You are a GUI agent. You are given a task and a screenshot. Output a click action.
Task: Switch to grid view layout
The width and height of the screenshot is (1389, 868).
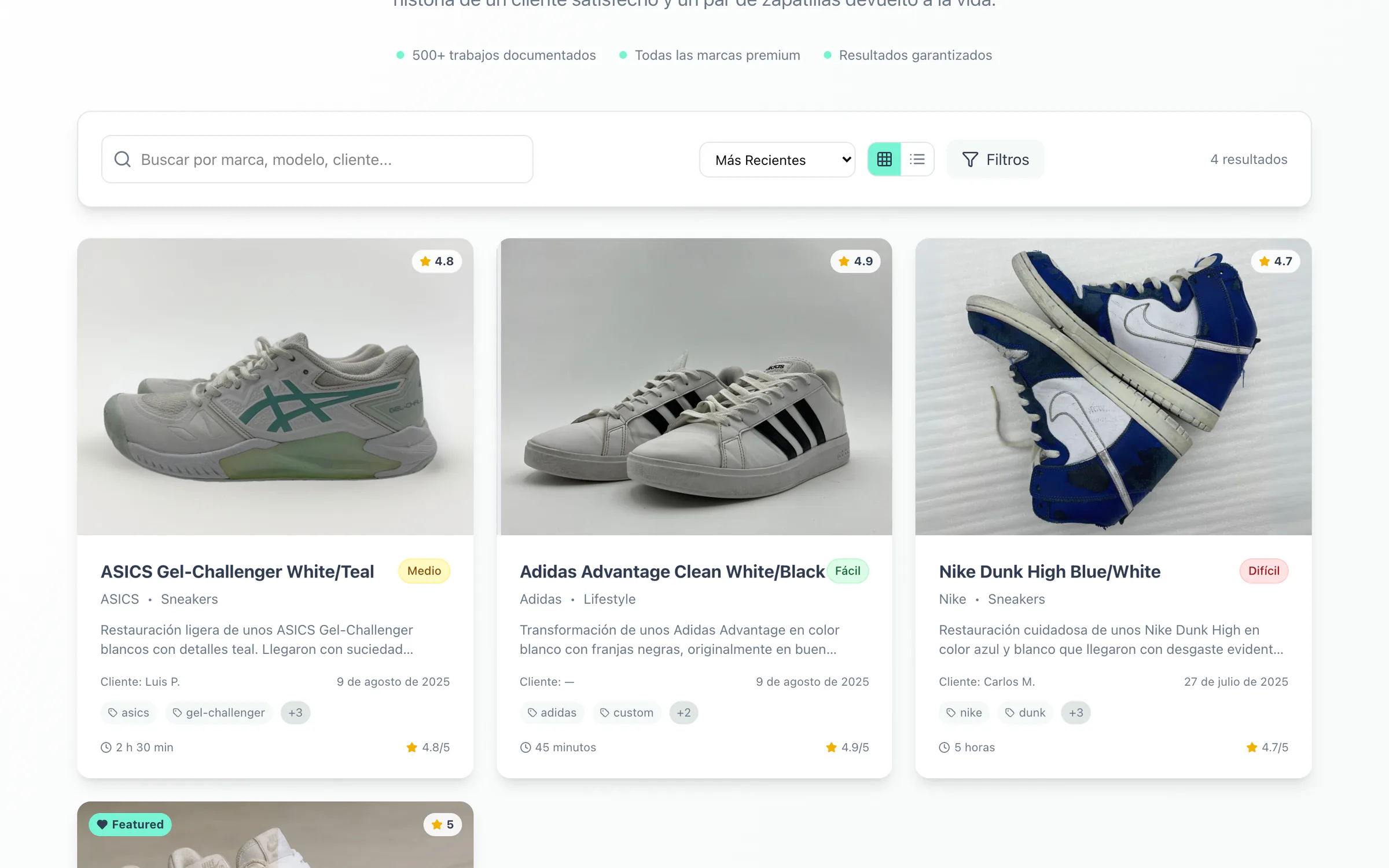884,159
